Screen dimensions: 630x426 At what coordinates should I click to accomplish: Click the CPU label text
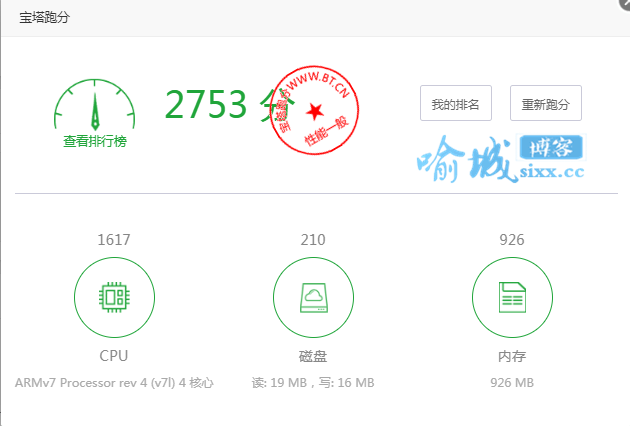pyautogui.click(x=114, y=355)
